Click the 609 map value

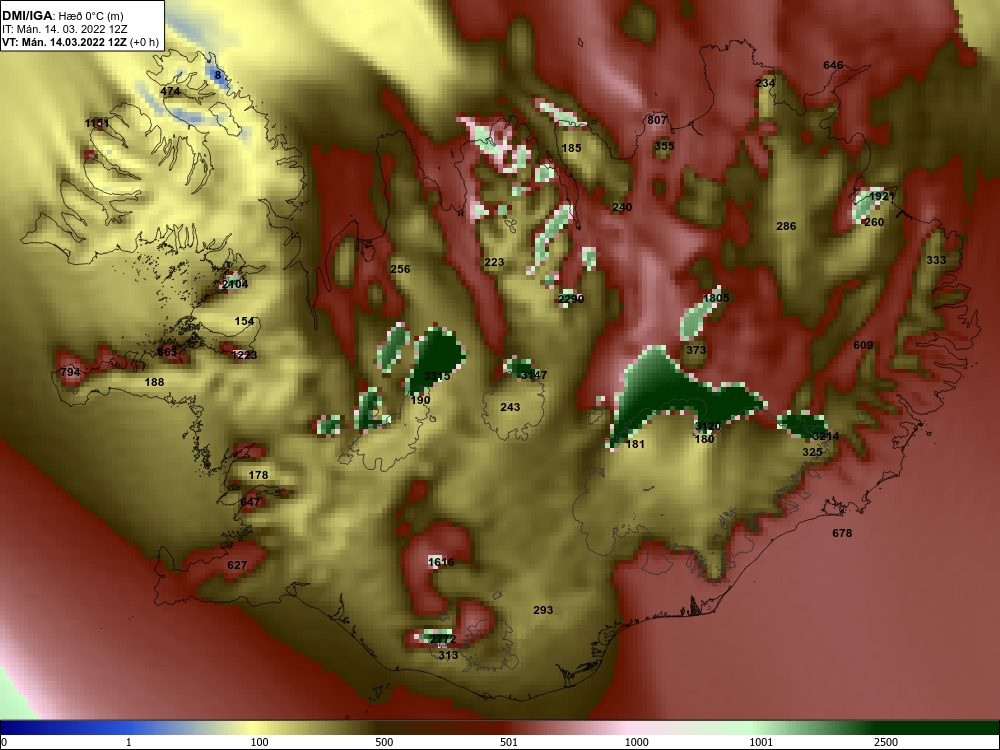tap(863, 345)
